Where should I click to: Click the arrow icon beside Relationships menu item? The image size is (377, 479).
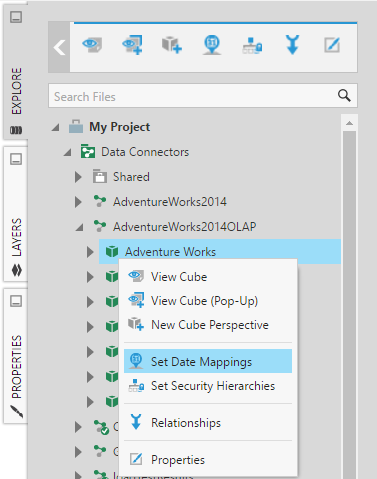coord(136,422)
